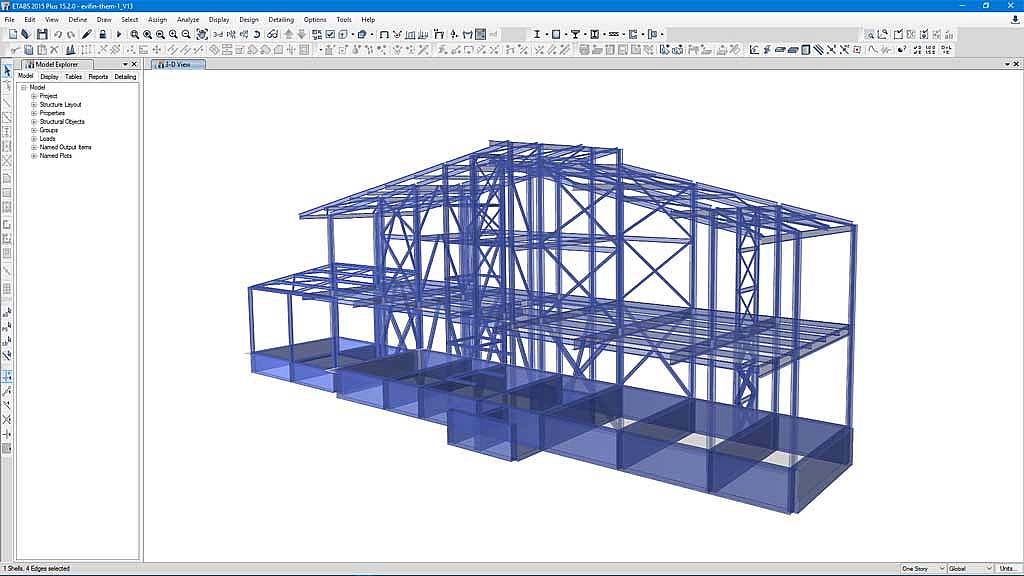
Task: Click the lock/unlock model icon
Action: point(103,34)
